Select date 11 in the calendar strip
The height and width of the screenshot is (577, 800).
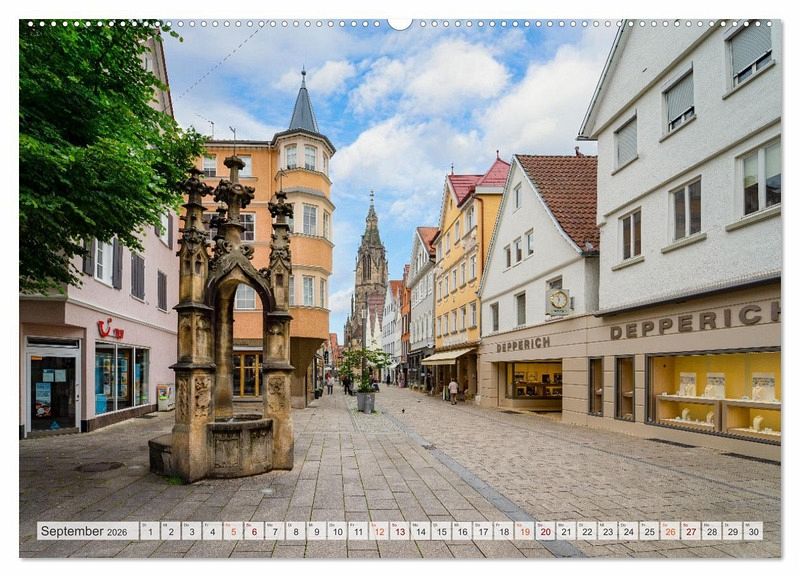pyautogui.click(x=358, y=531)
